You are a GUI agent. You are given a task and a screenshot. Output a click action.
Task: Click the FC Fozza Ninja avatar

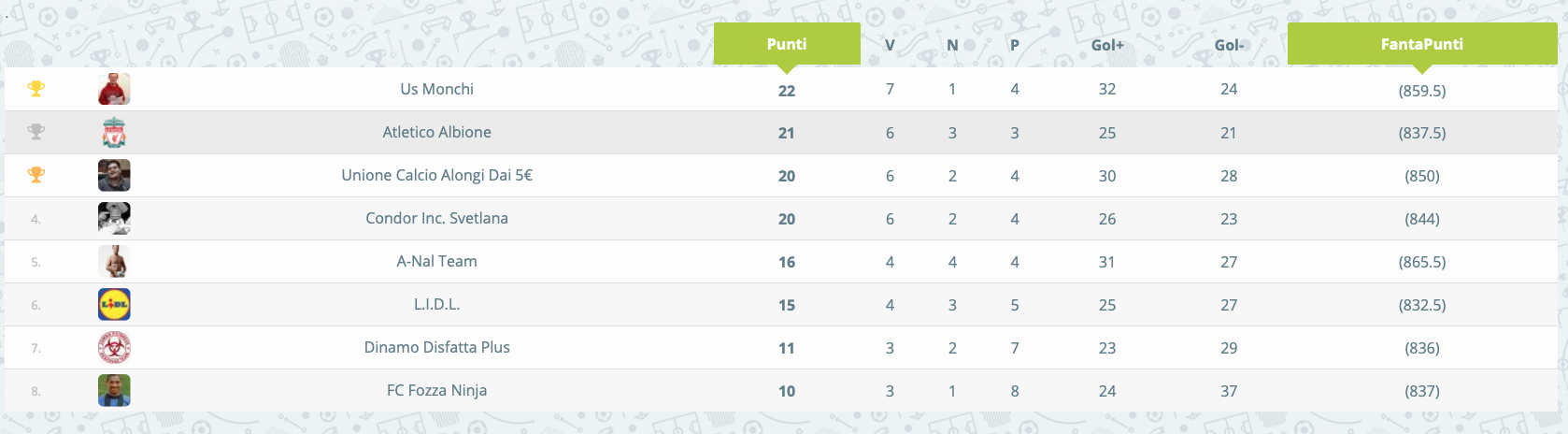click(x=114, y=391)
